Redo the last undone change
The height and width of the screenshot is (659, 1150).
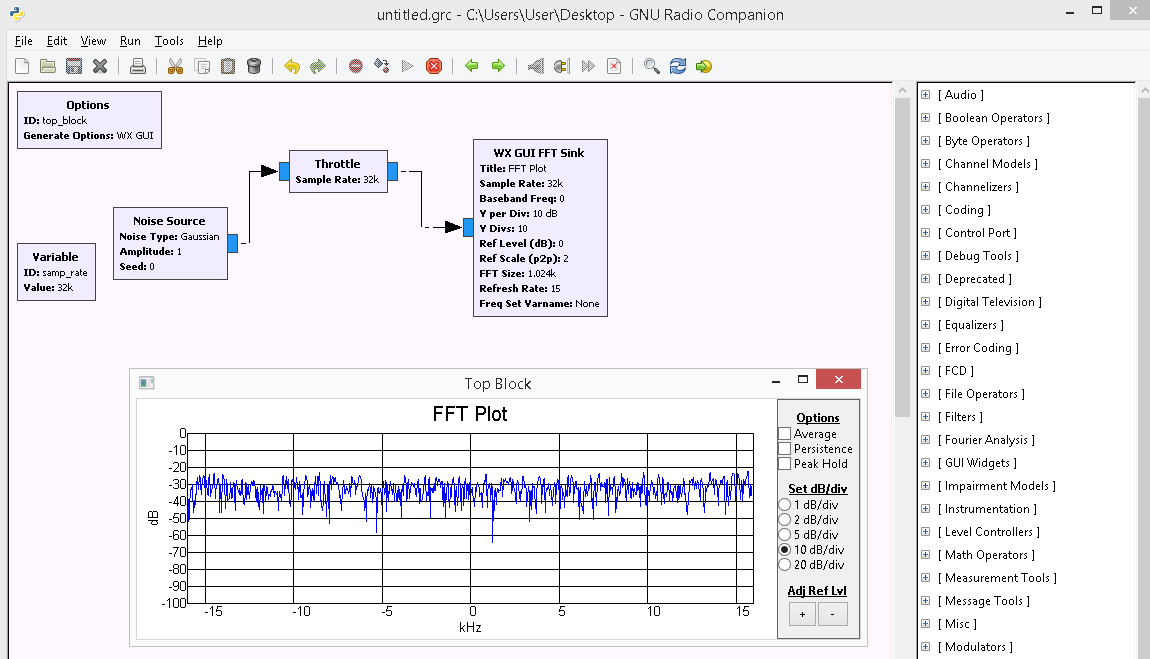tap(318, 67)
